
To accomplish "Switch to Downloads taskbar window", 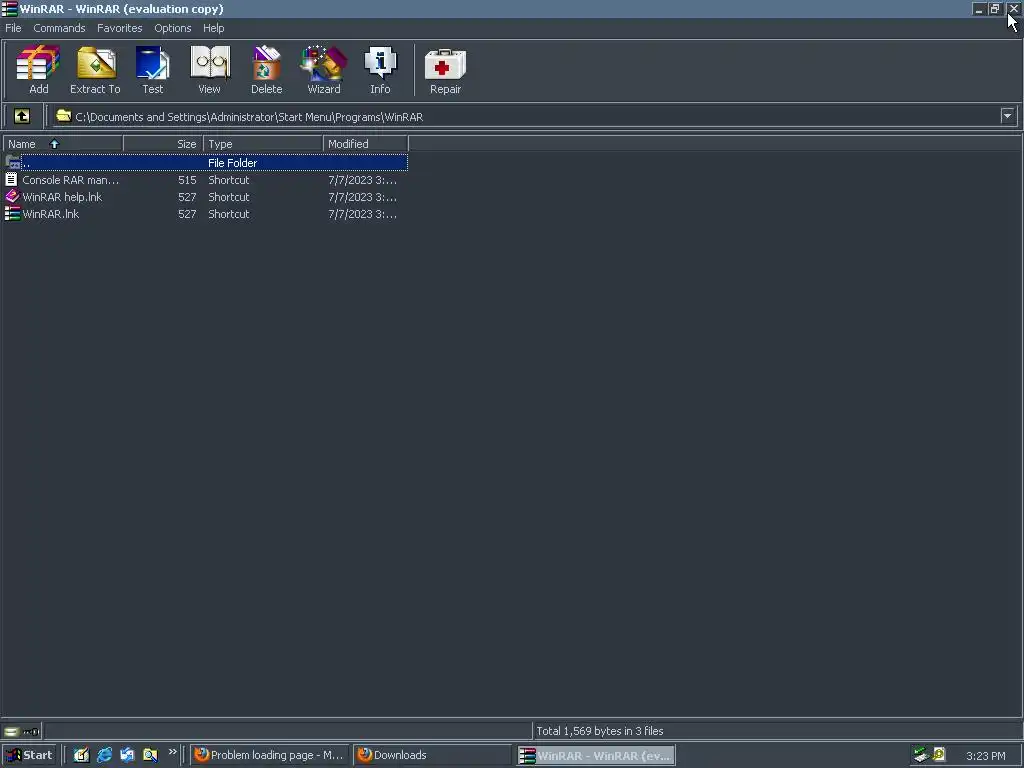I will coord(432,755).
